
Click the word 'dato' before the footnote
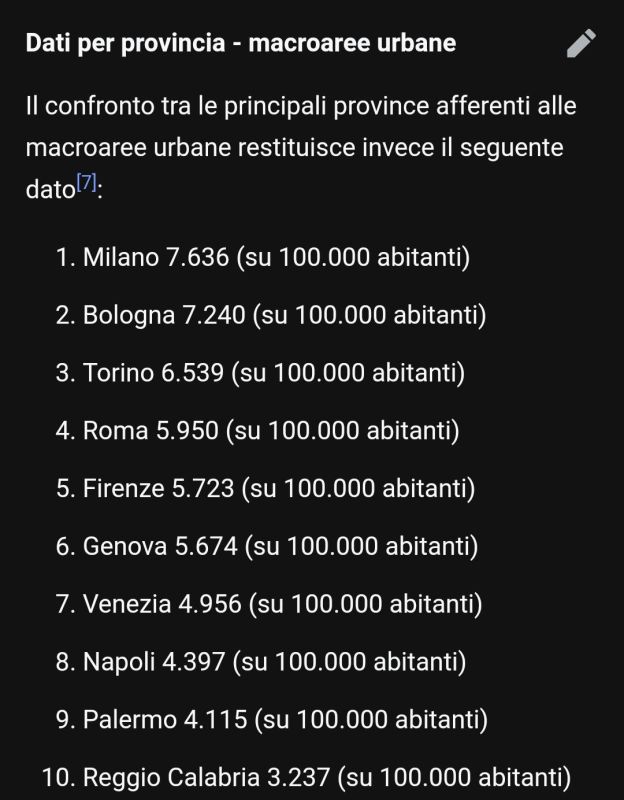(x=50, y=190)
